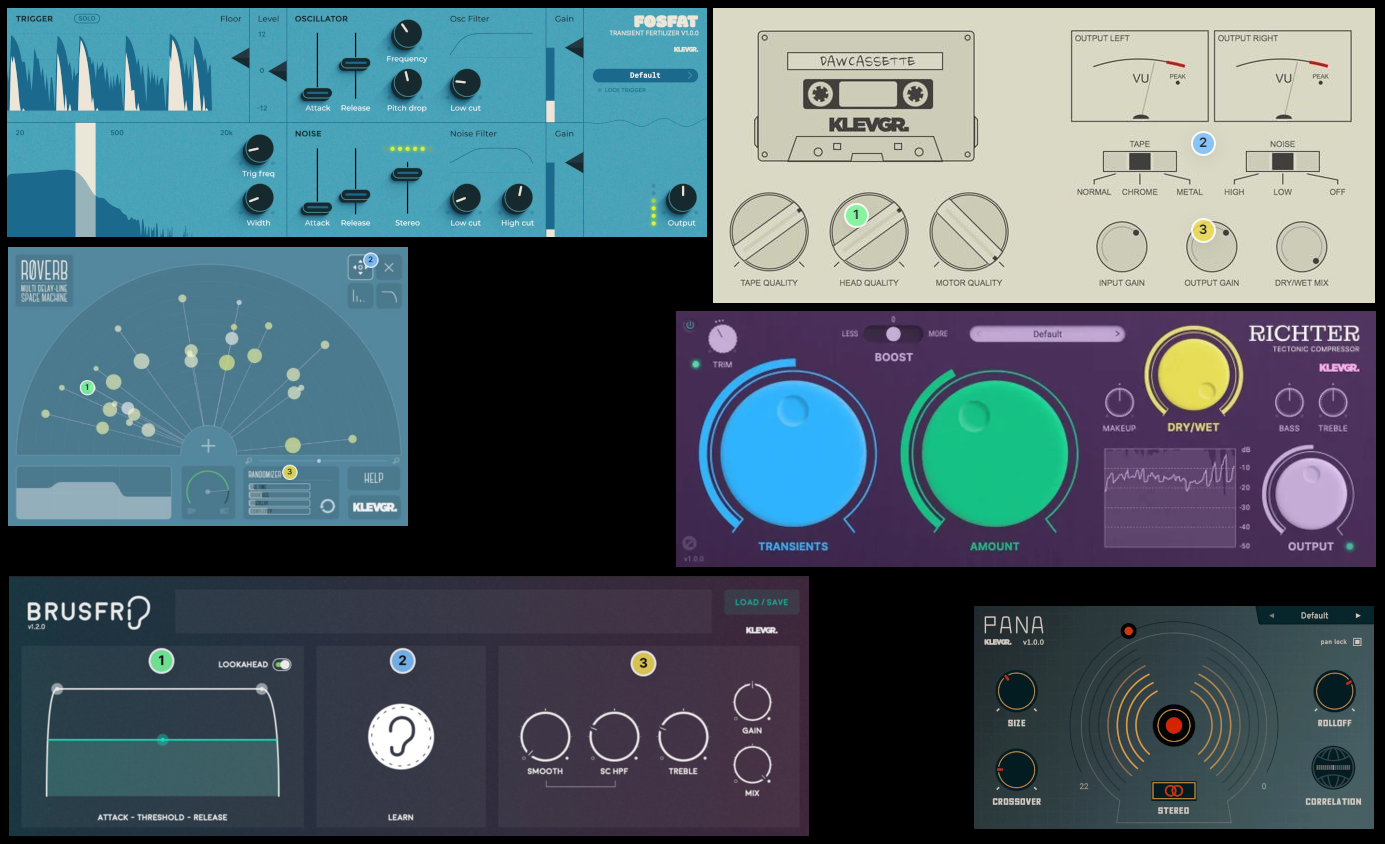
Task: Toggle the green LED next to Richter Trim
Action: [696, 364]
